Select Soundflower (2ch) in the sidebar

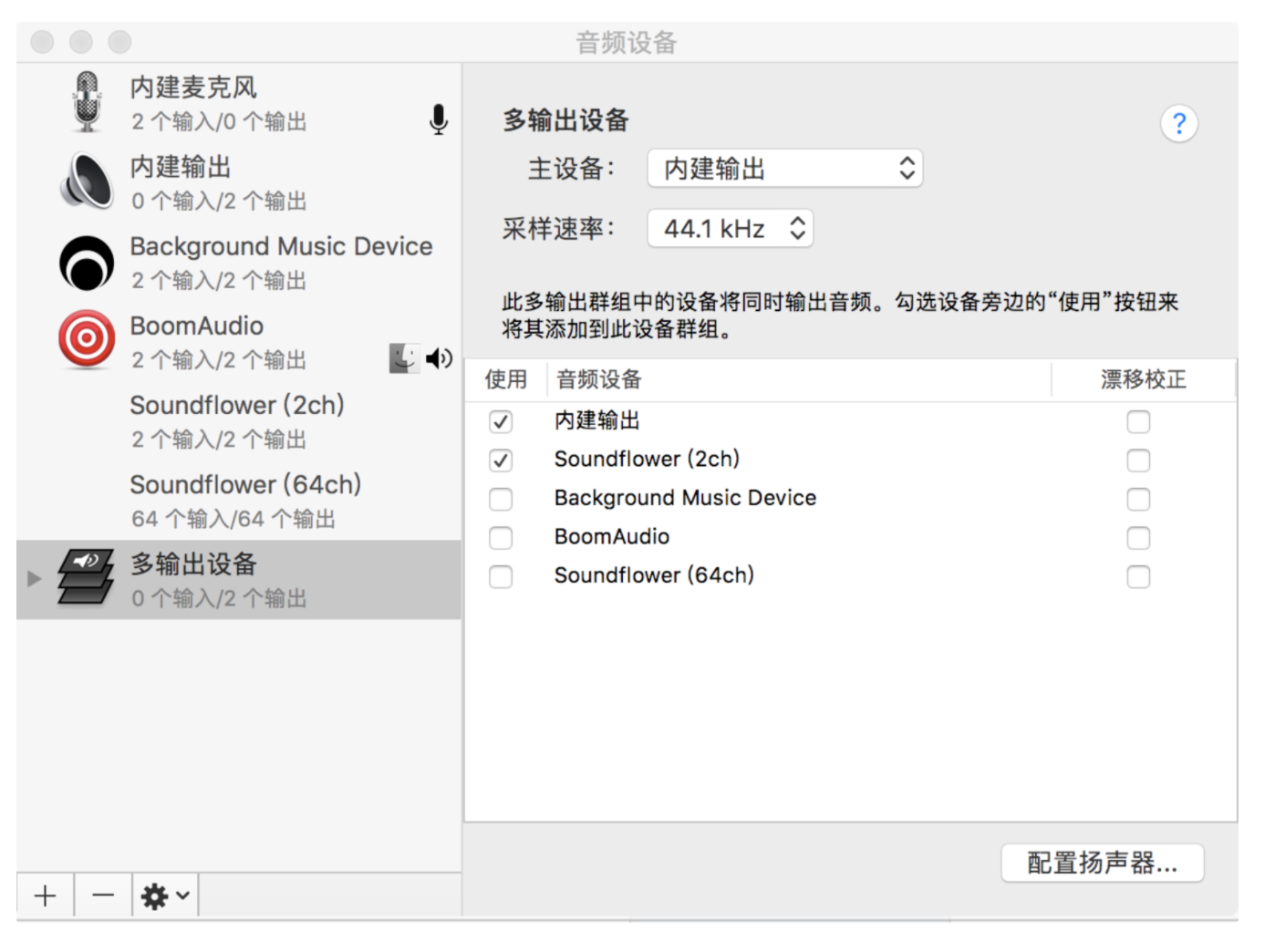[x=239, y=420]
